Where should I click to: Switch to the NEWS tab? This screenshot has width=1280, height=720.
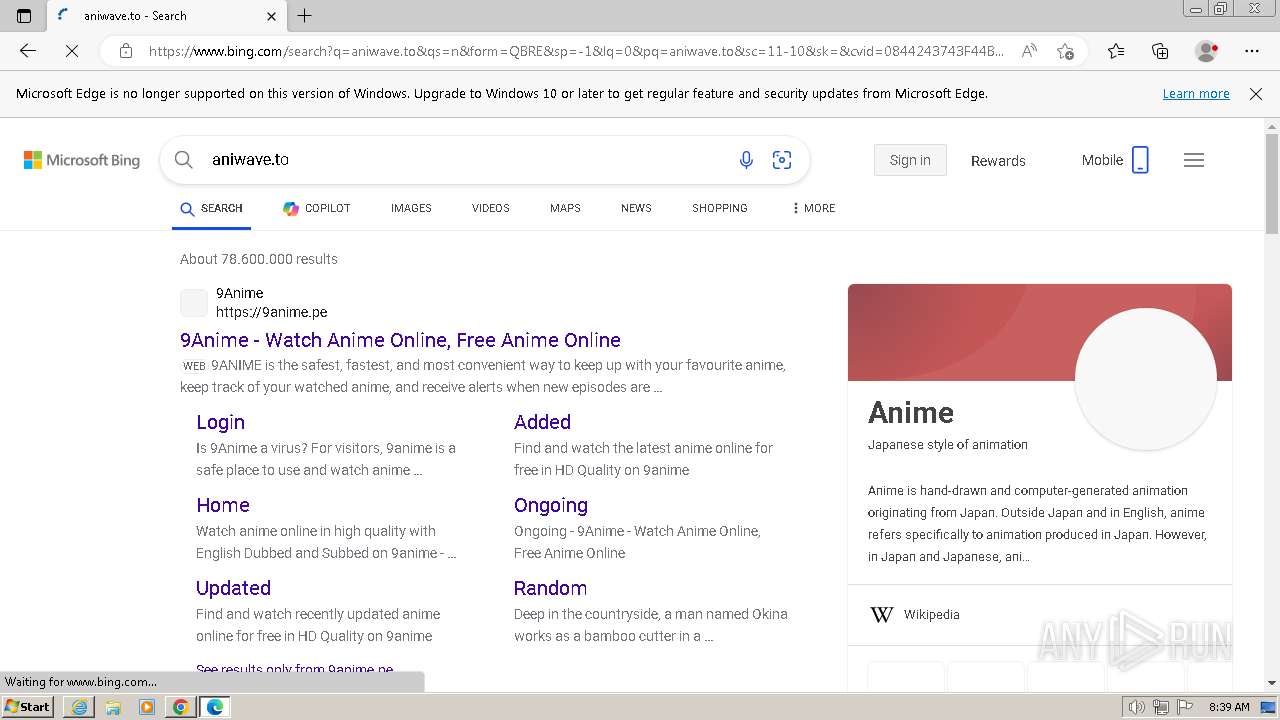[636, 208]
